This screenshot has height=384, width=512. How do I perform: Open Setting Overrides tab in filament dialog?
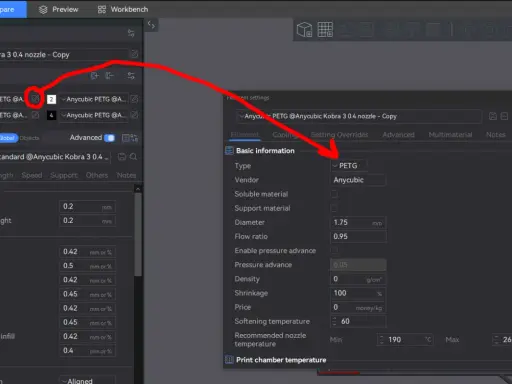point(339,135)
